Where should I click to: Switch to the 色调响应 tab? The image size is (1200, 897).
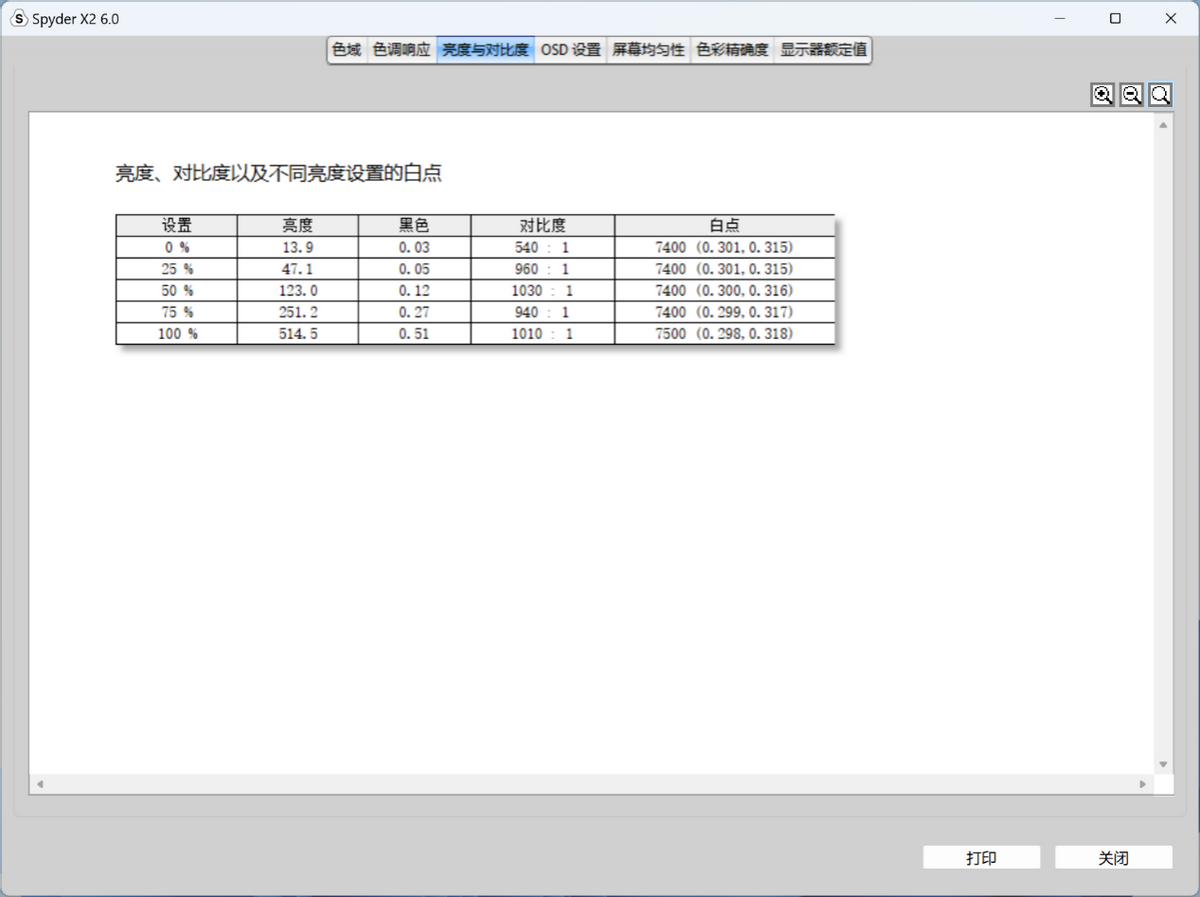click(x=401, y=49)
